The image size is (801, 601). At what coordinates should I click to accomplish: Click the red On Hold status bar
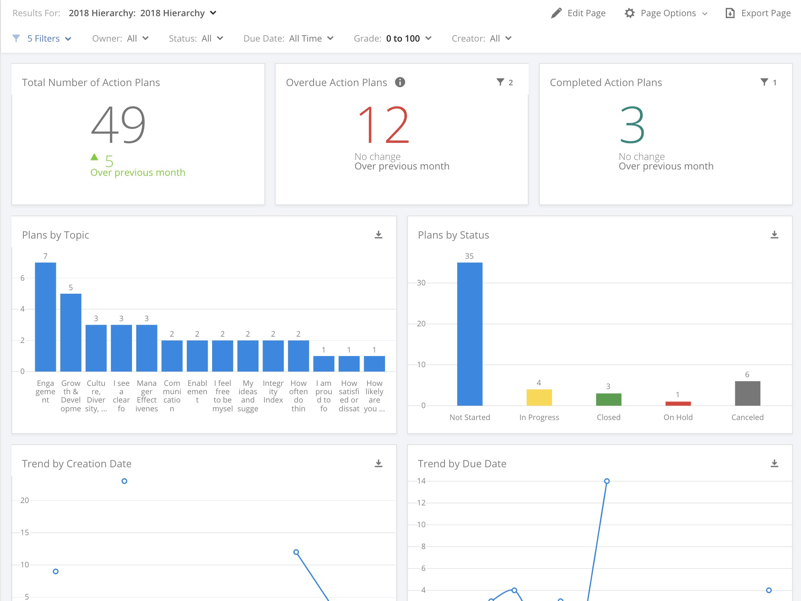pyautogui.click(x=678, y=404)
